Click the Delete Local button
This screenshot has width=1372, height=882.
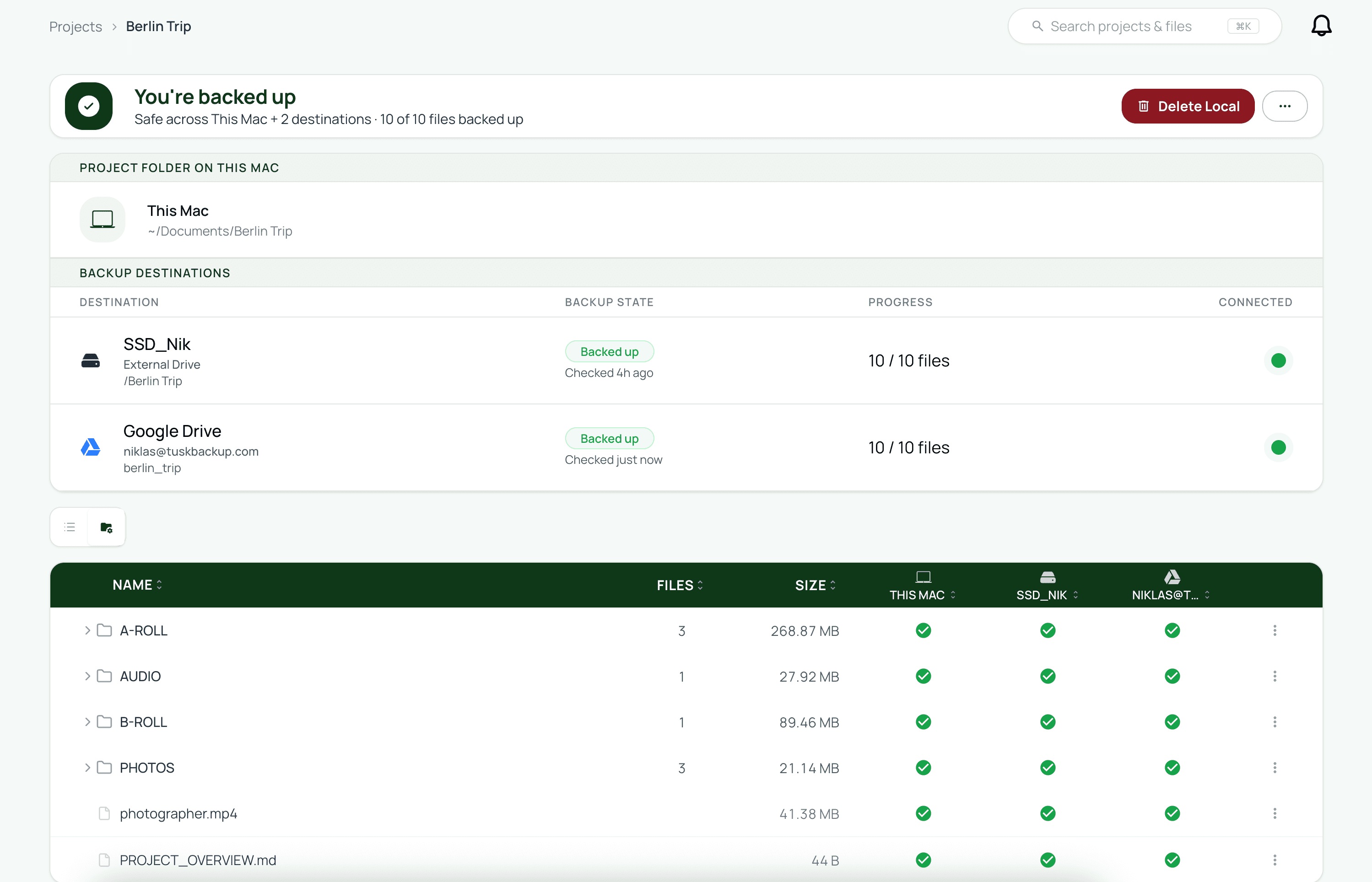coord(1188,106)
